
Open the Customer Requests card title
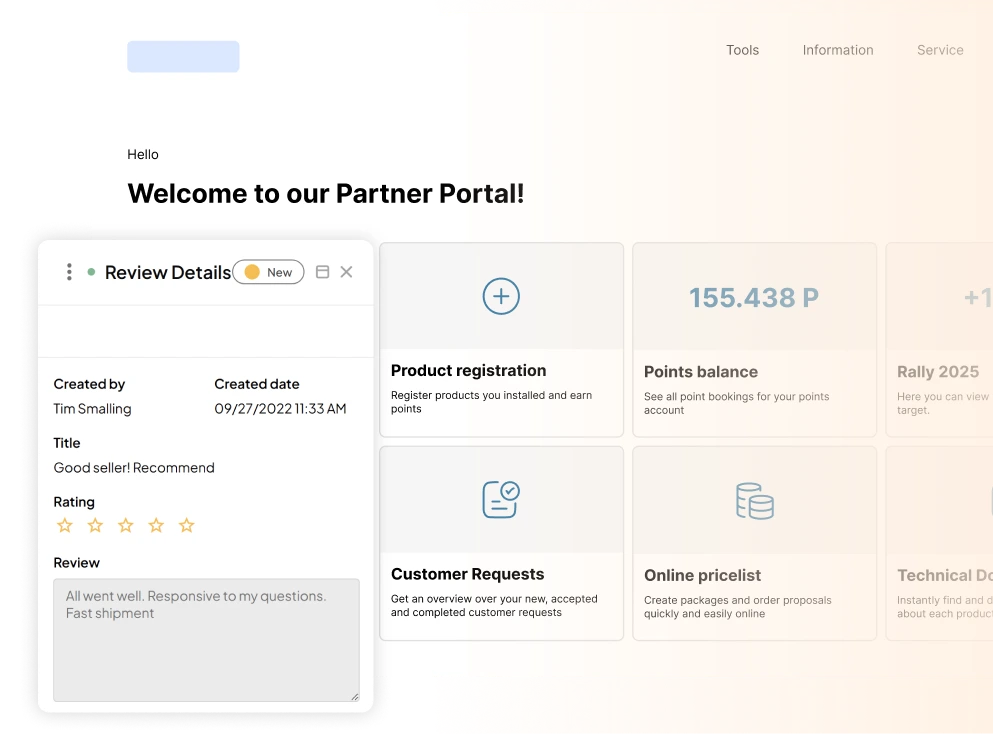pos(467,574)
